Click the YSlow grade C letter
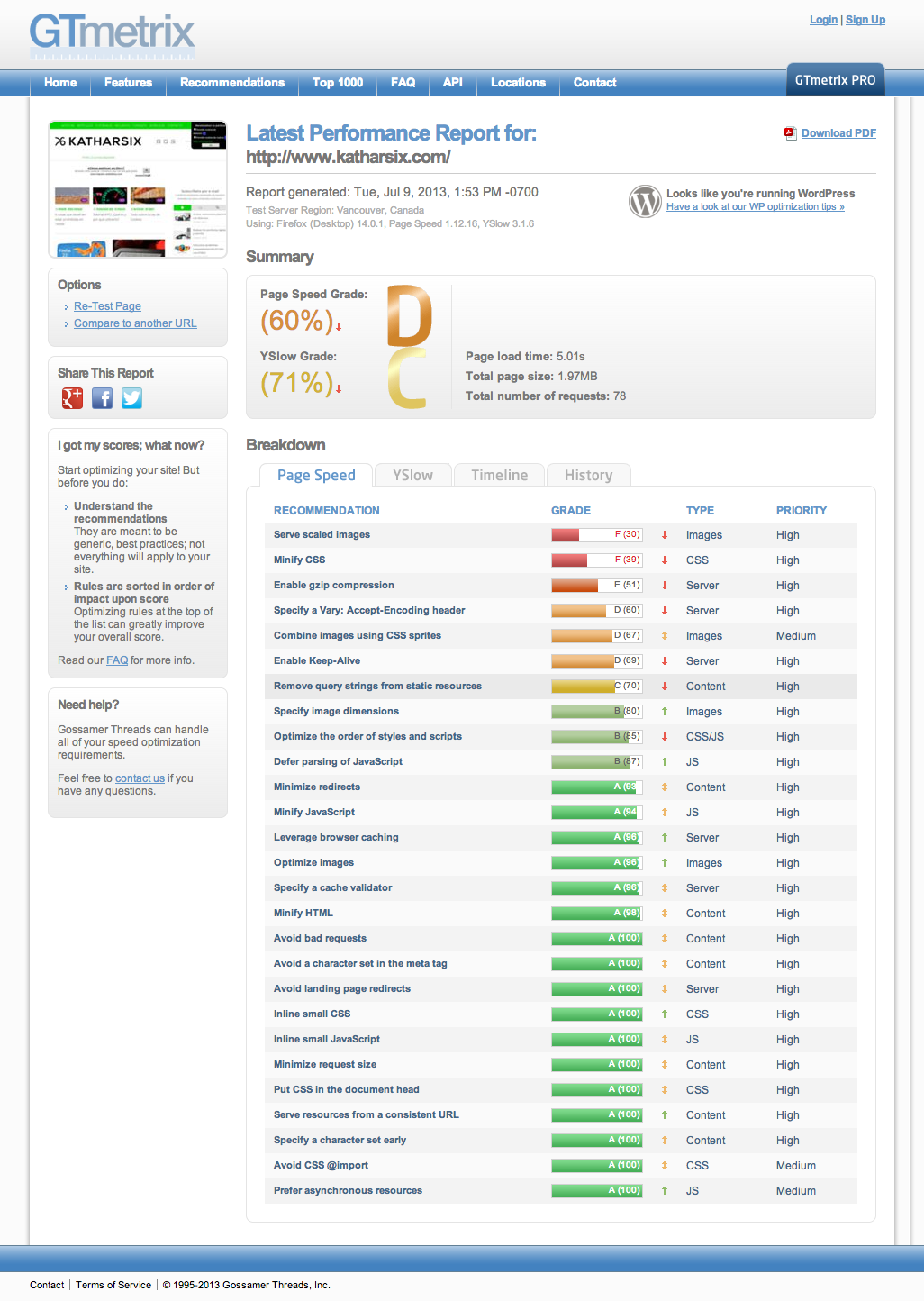 [x=407, y=378]
